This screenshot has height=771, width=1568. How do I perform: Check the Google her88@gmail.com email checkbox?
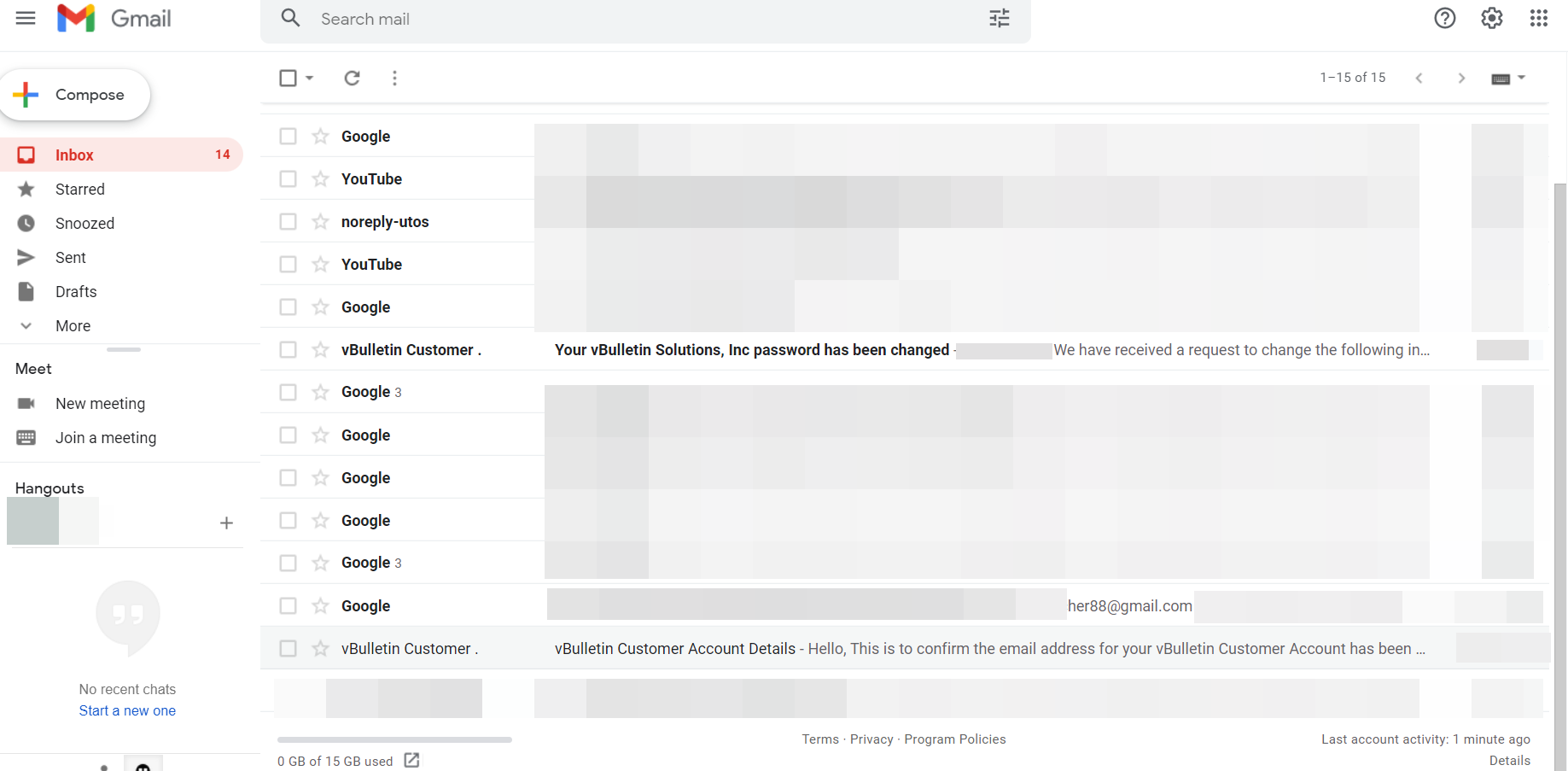point(288,605)
